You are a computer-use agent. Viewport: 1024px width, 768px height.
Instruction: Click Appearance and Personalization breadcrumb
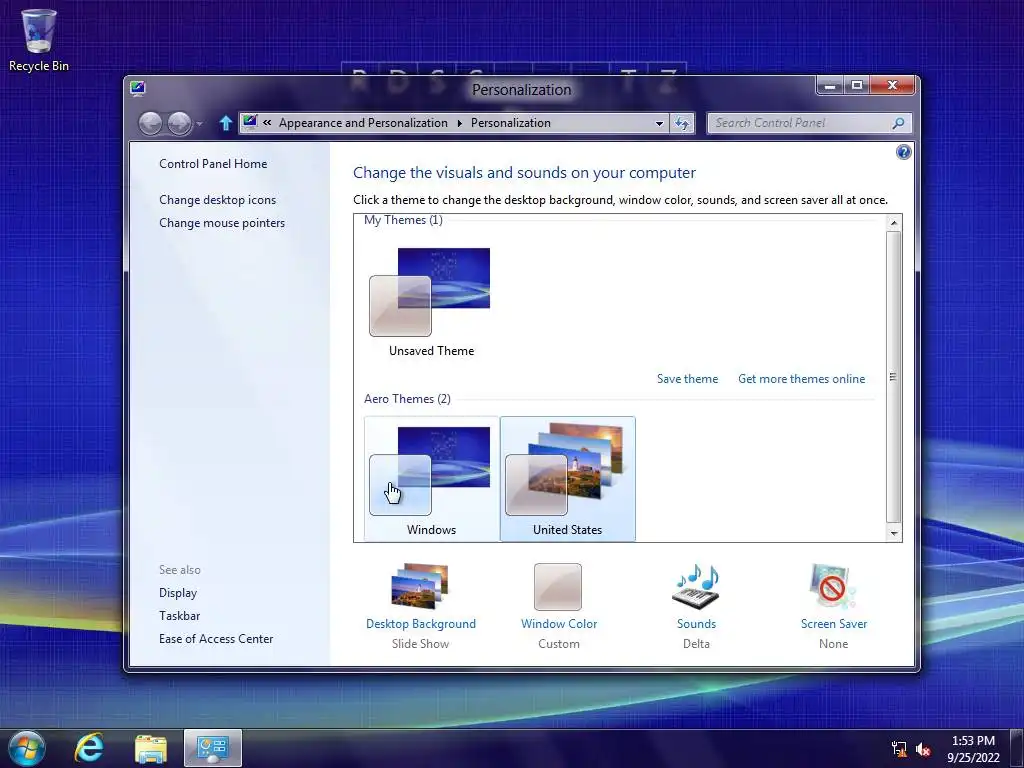[363, 123]
